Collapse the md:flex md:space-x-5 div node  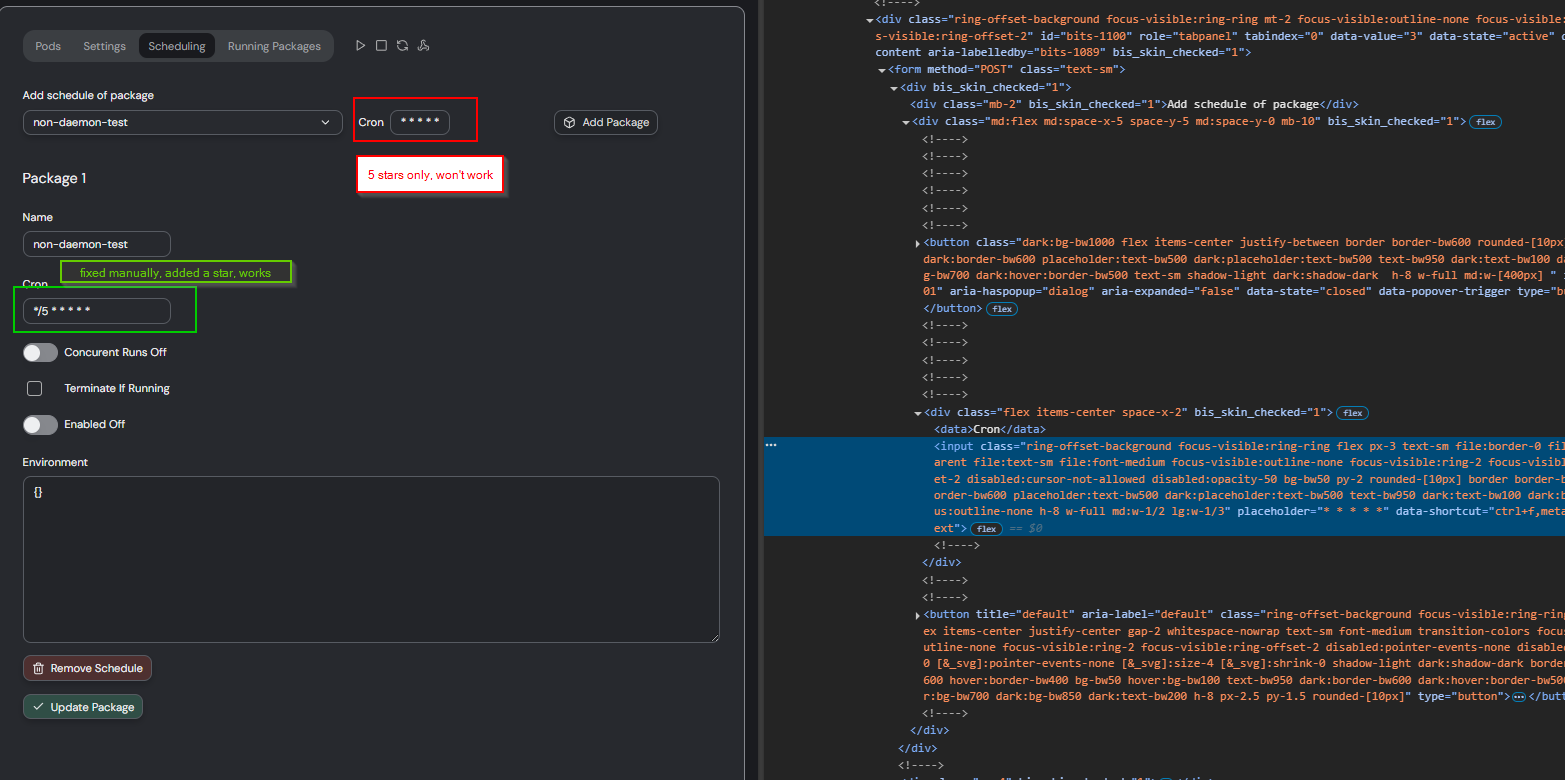(x=906, y=121)
